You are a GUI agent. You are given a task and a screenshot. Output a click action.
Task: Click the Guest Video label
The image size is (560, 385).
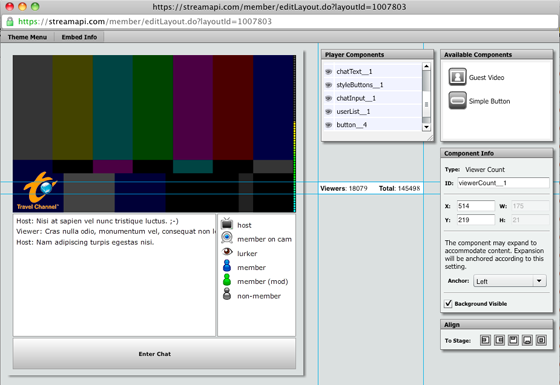click(x=486, y=78)
